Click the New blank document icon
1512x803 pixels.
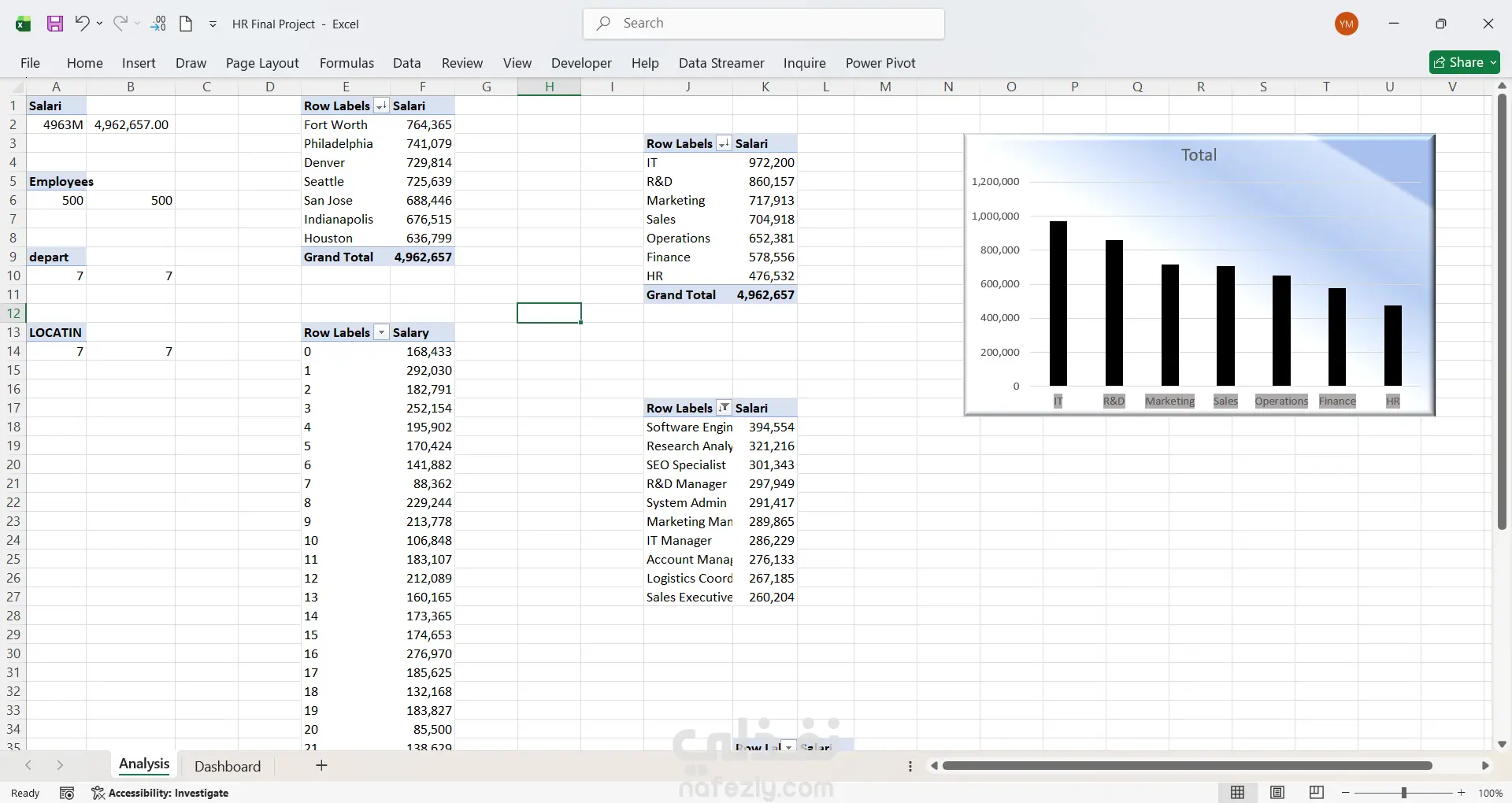pos(186,24)
